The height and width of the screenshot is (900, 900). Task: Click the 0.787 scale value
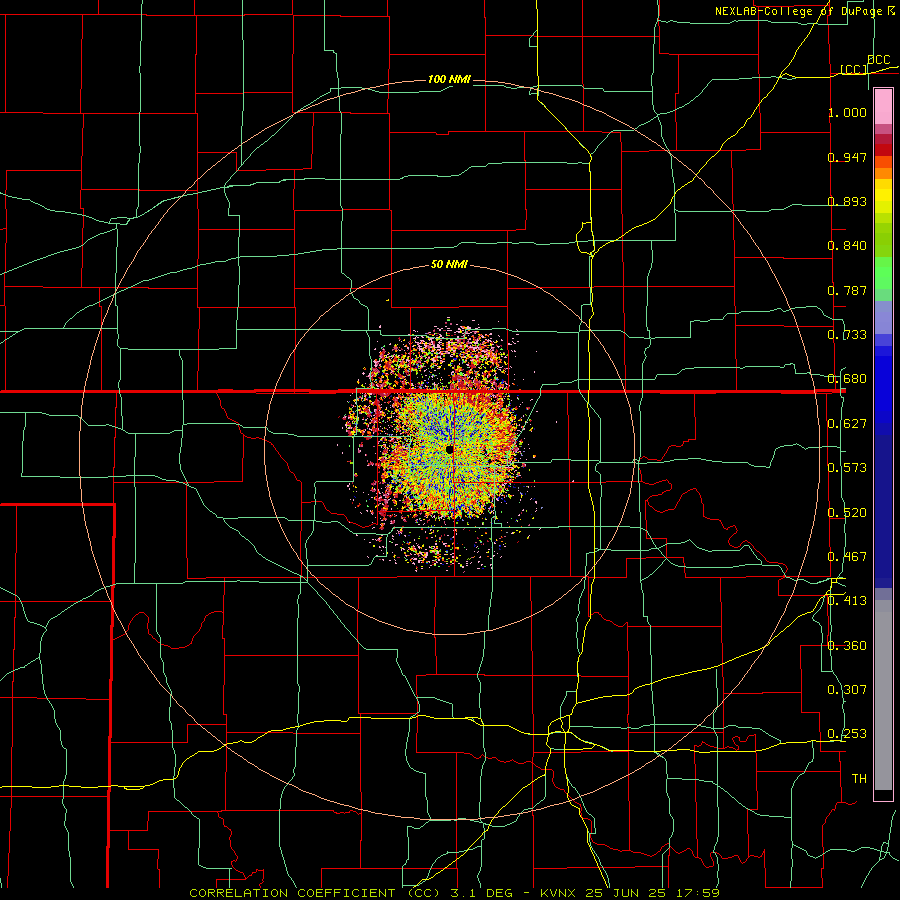point(847,290)
